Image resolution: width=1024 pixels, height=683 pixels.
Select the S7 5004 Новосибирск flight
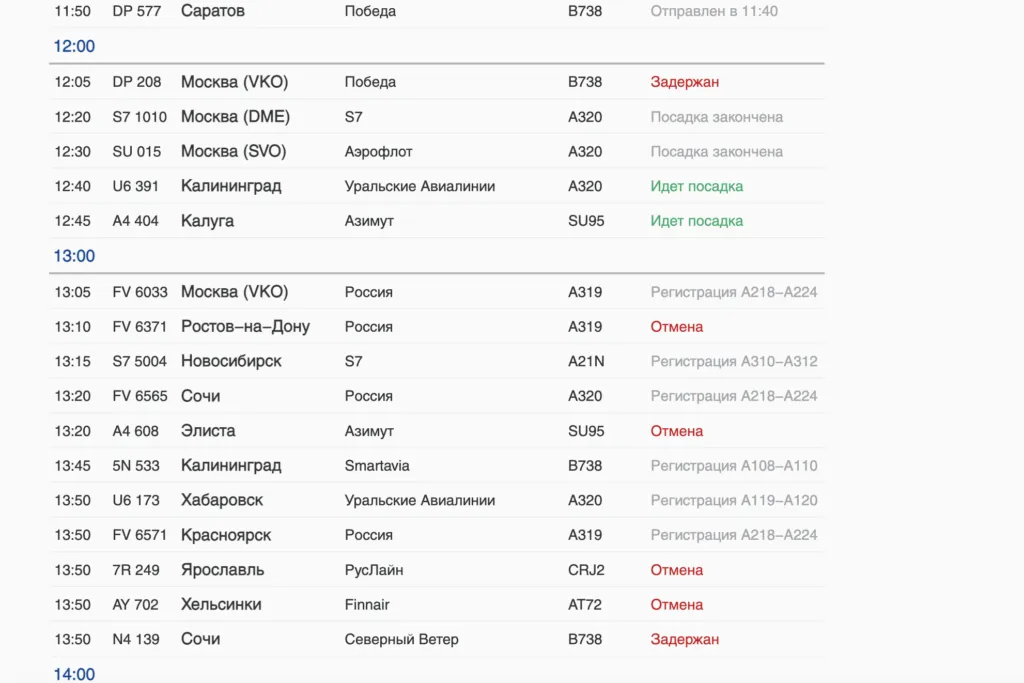pyautogui.click(x=437, y=361)
